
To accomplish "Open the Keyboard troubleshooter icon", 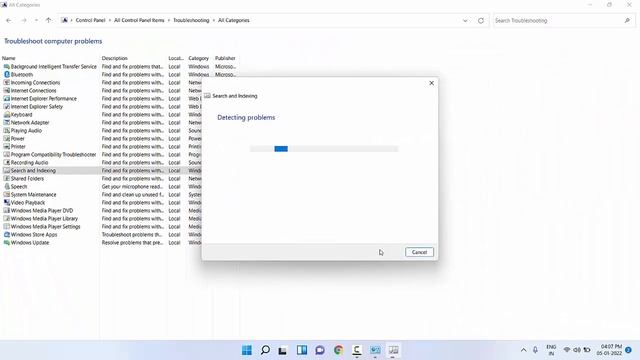I will [x=7, y=115].
